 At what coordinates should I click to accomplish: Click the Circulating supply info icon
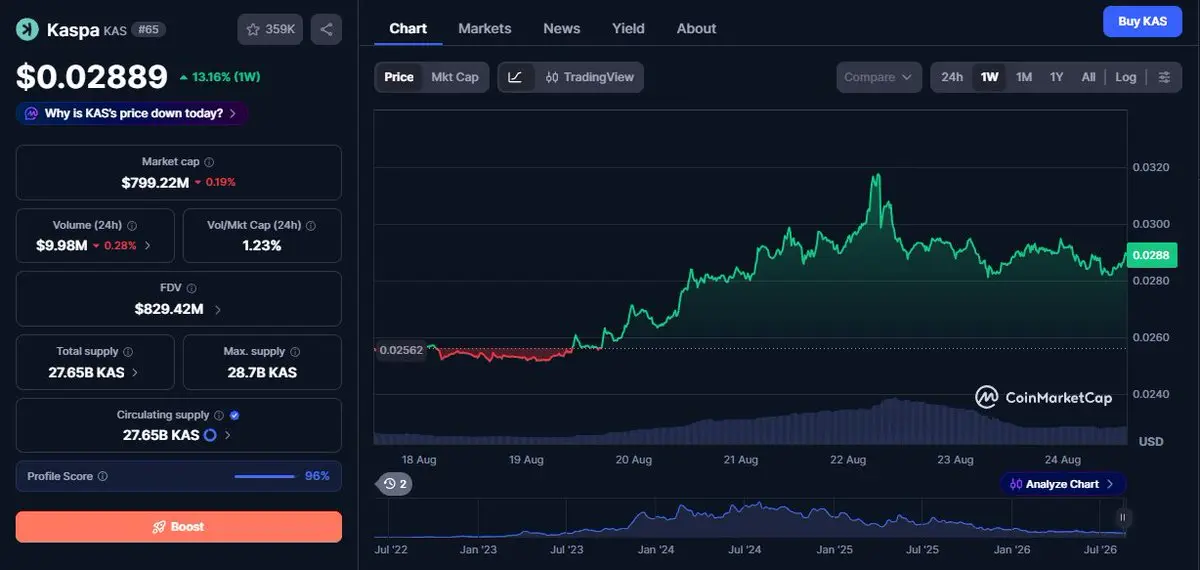219,415
